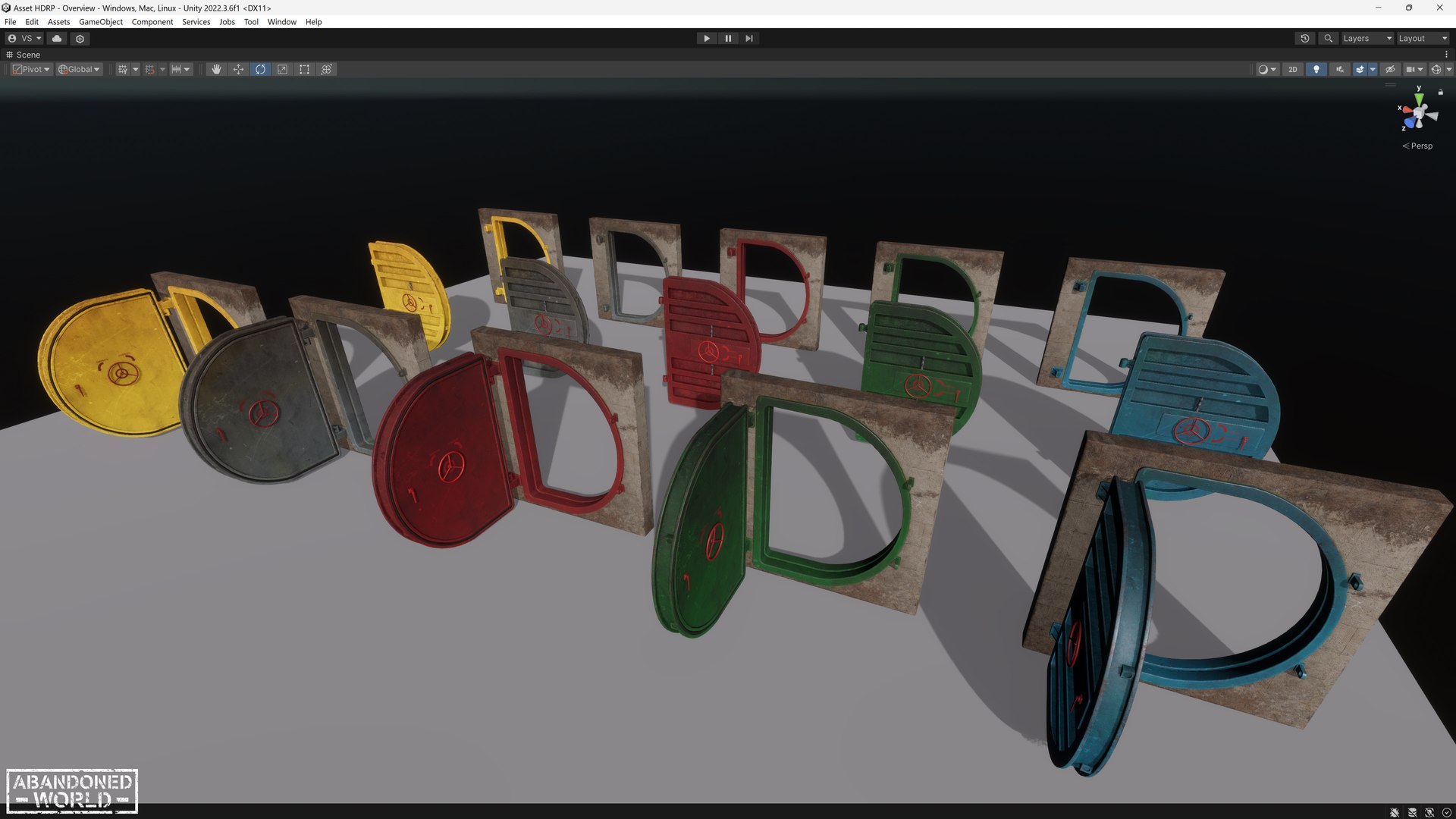1456x819 pixels.
Task: Open the Tool menu
Action: click(252, 22)
